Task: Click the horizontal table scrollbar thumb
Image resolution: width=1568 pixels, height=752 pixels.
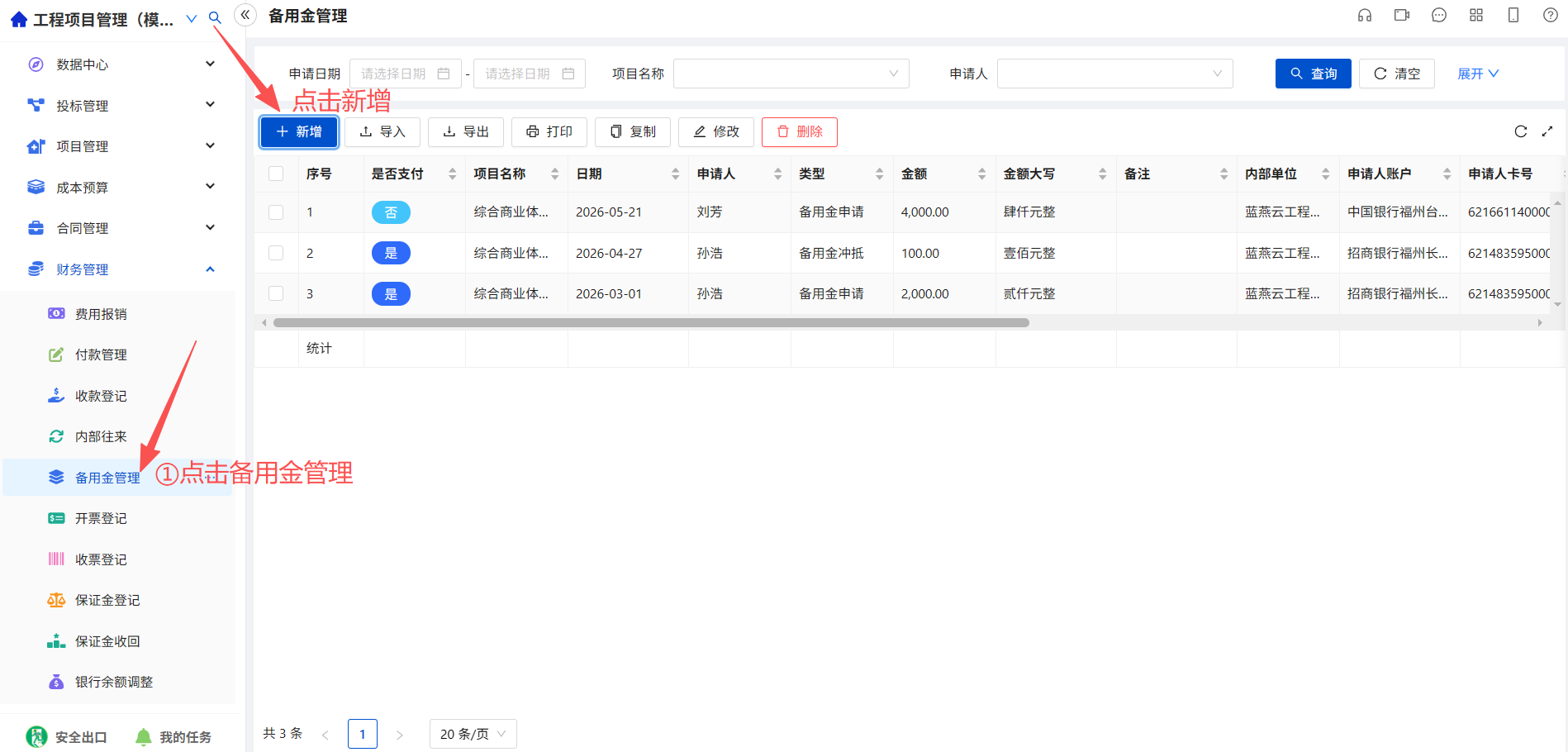Action: (651, 322)
